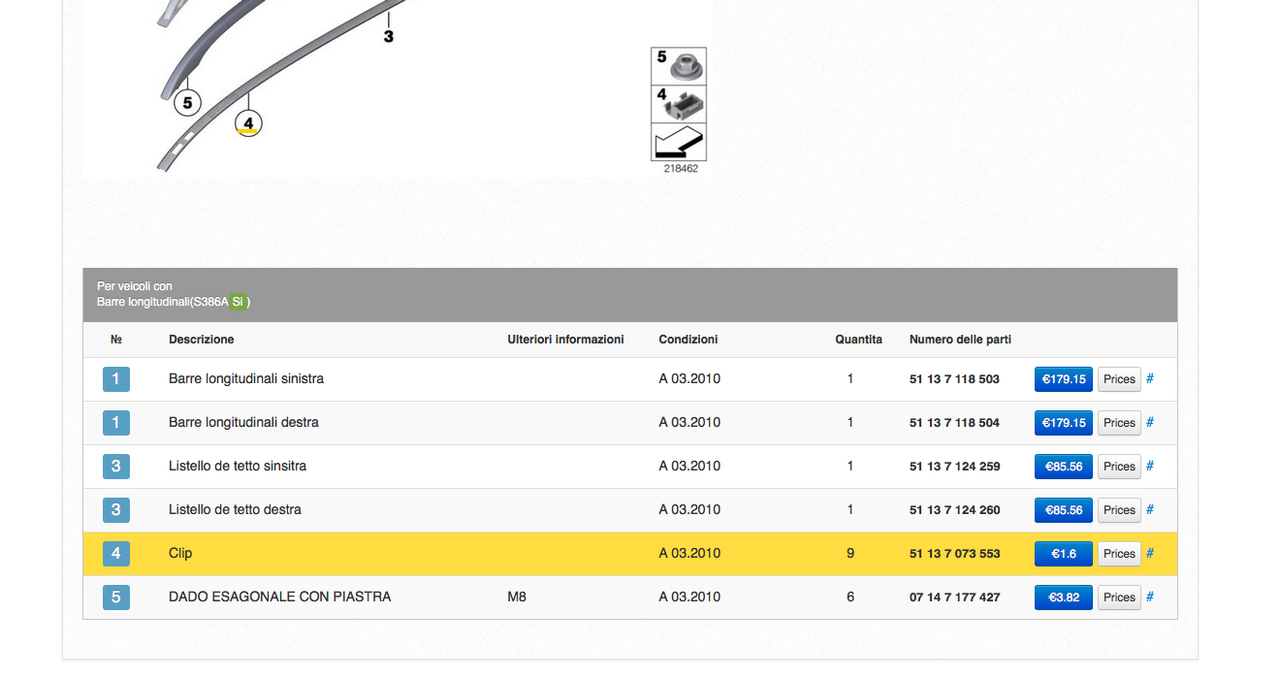This screenshot has width=1280, height=683.
Task: Select part number 51 13 7 073 553
Action: 954,554
